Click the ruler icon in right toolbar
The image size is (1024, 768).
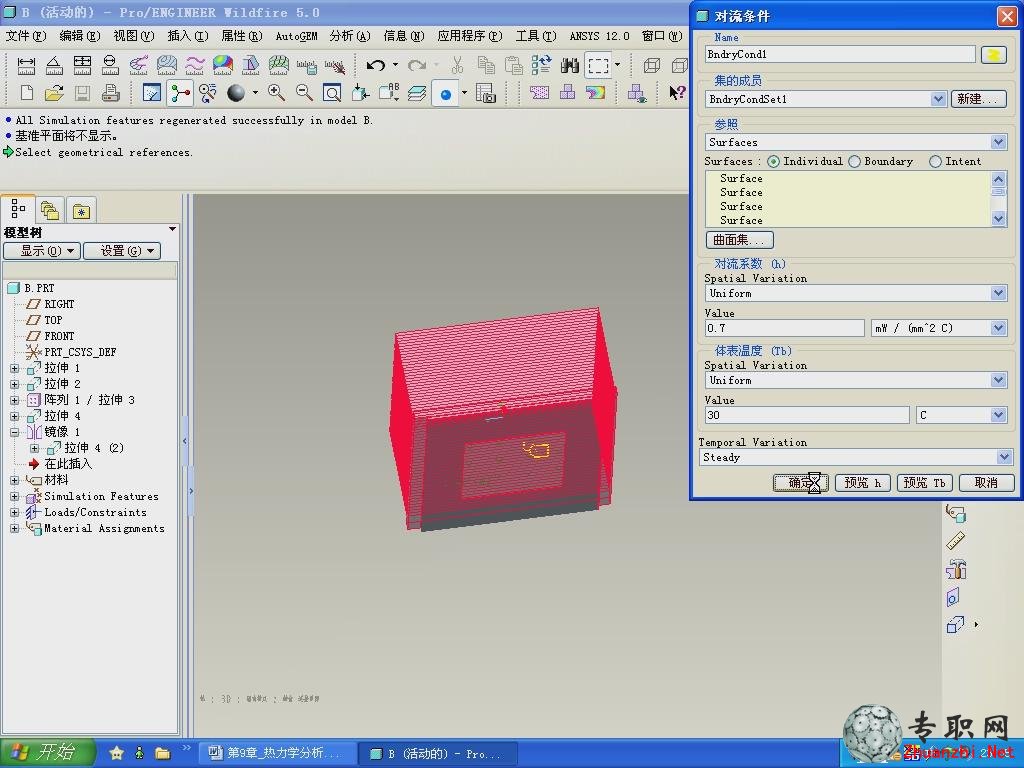click(955, 540)
